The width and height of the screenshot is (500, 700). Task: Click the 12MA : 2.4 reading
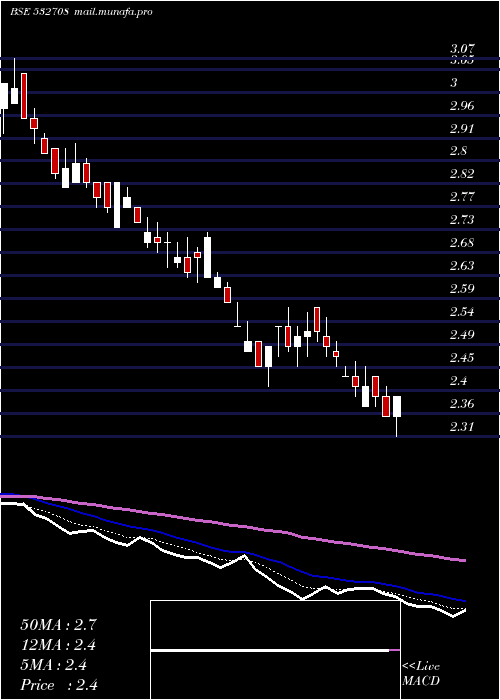pos(58,645)
